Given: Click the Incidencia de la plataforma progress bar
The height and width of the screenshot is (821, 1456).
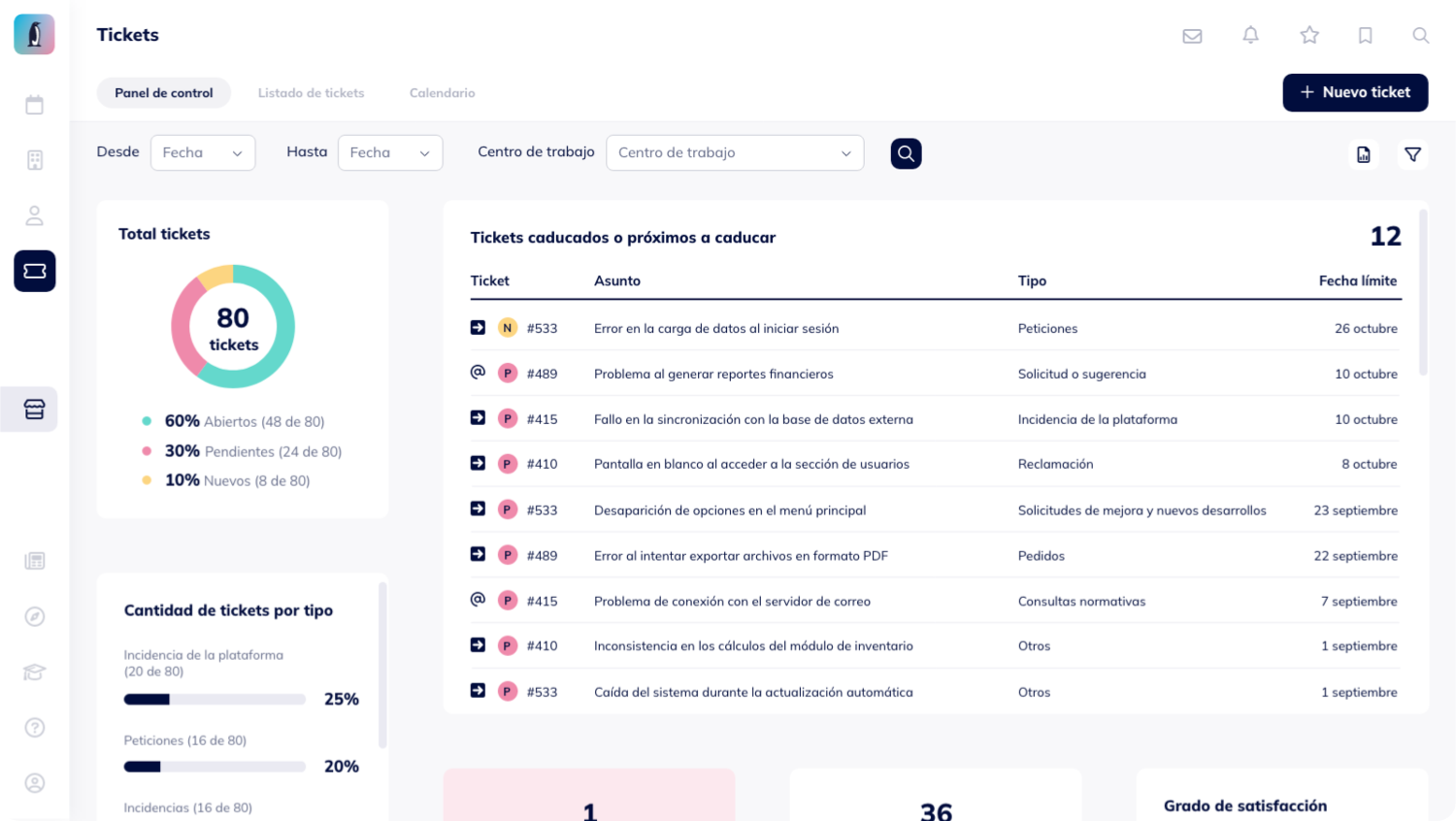Looking at the screenshot, I should click(215, 700).
